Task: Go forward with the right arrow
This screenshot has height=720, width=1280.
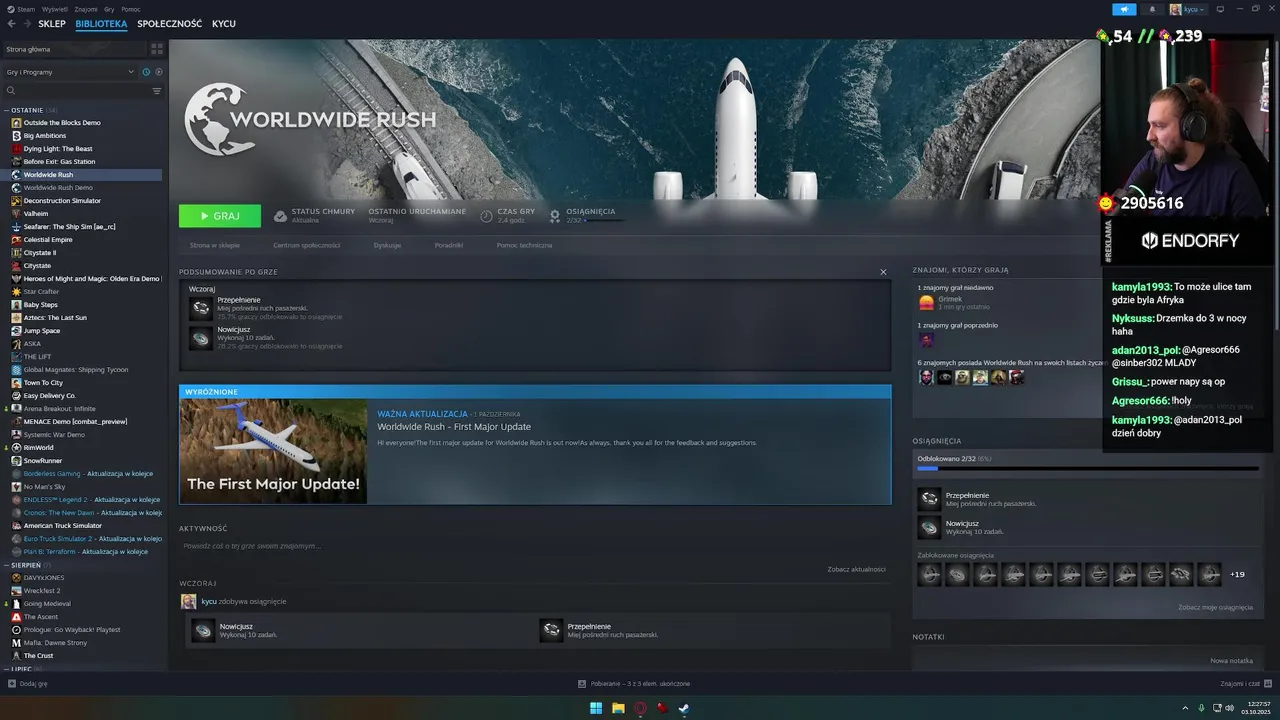Action: click(x=26, y=24)
